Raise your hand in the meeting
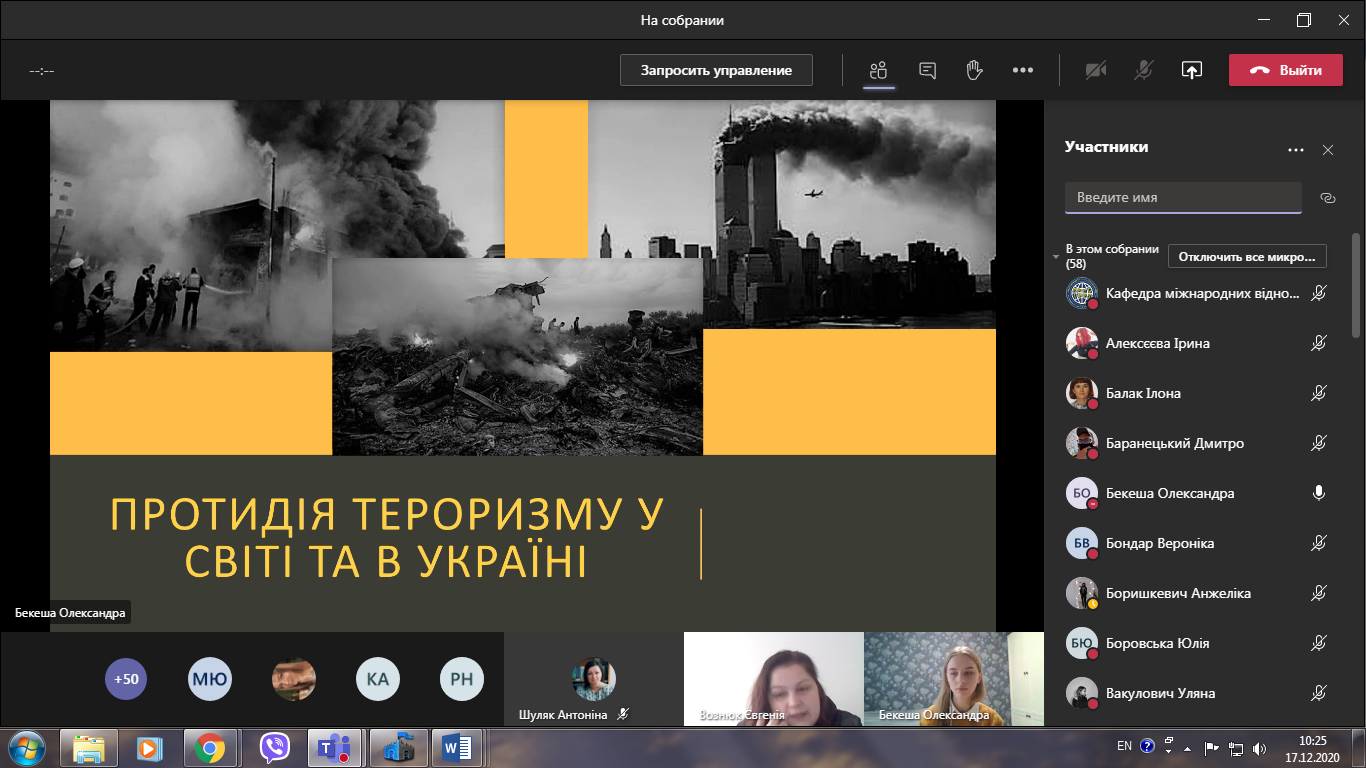Image resolution: width=1366 pixels, height=768 pixels. 972,70
